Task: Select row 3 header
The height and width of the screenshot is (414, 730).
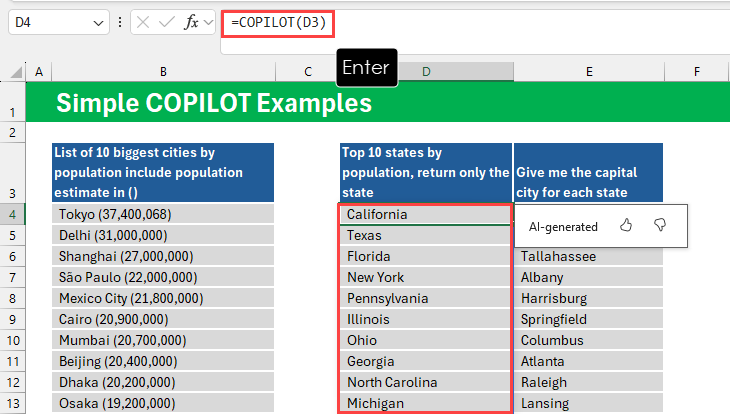Action: [x=13, y=172]
